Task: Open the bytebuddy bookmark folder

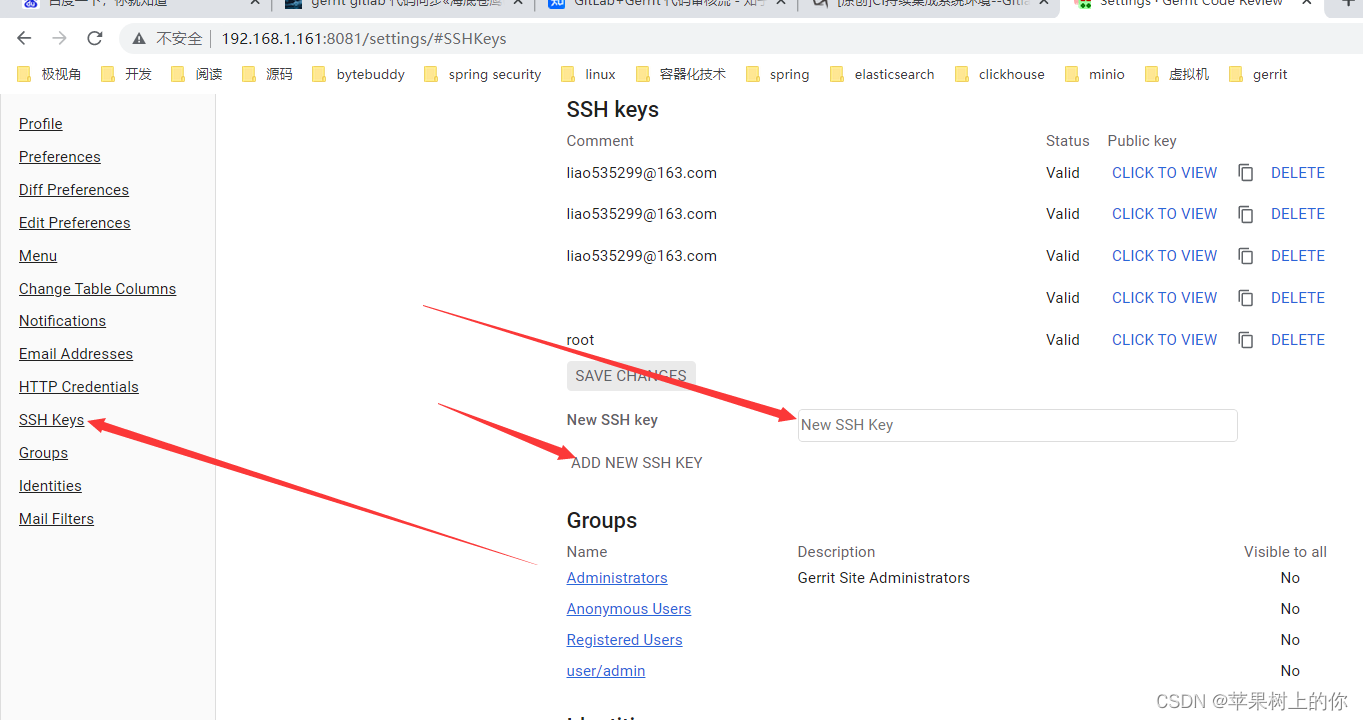Action: click(359, 74)
